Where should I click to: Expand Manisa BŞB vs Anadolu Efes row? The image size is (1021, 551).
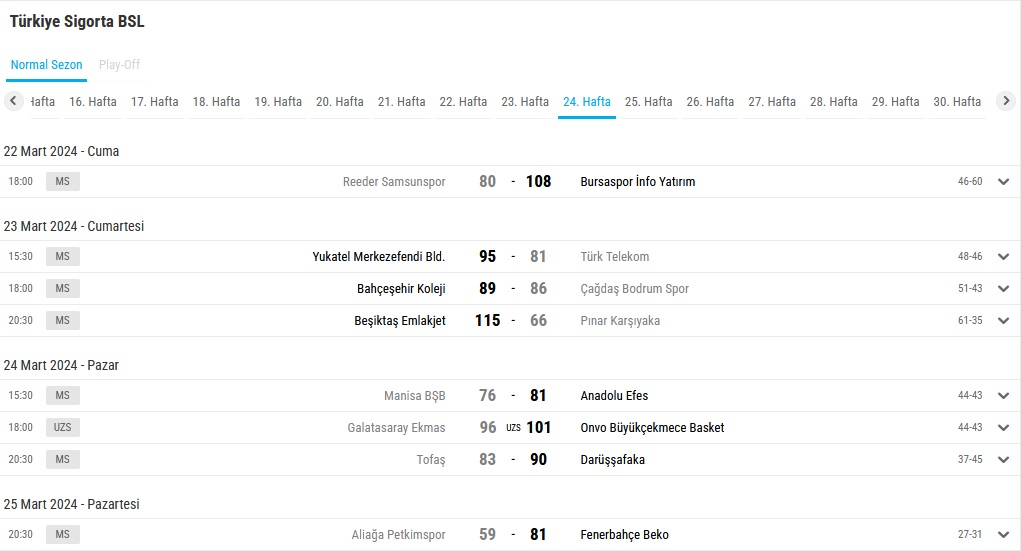tap(1003, 395)
